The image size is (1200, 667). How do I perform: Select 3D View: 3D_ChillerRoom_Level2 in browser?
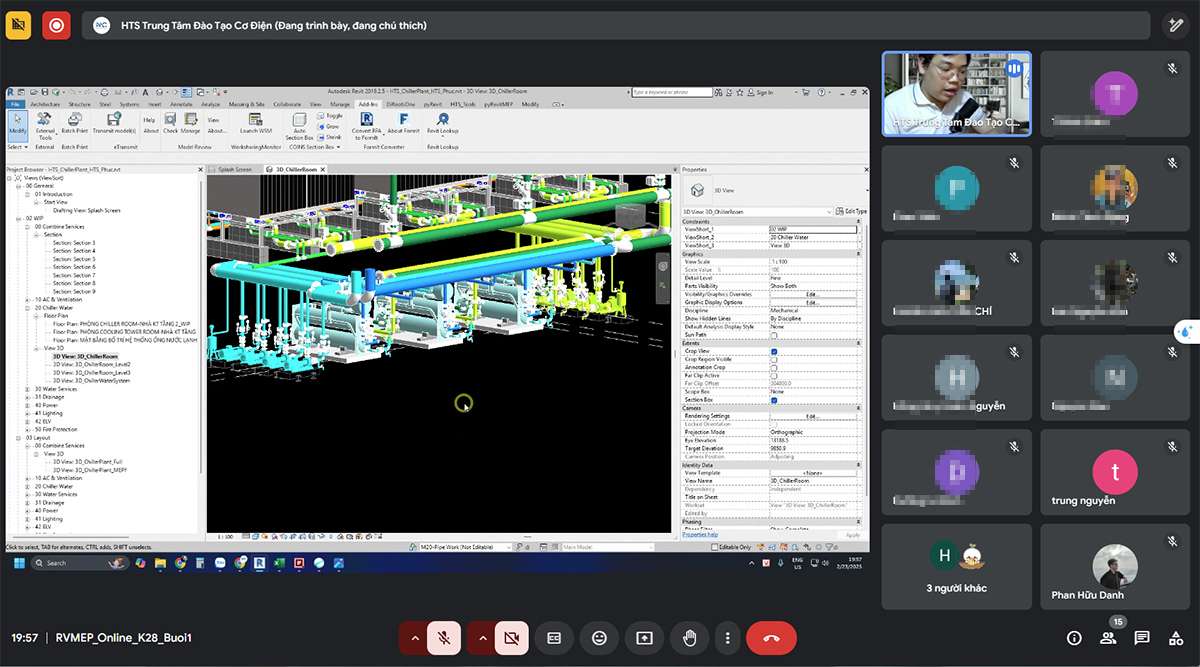point(92,365)
